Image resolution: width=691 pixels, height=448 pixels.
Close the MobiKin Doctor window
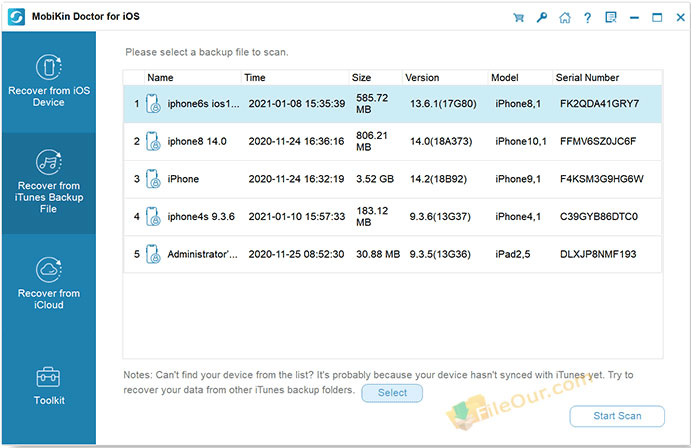[x=680, y=18]
